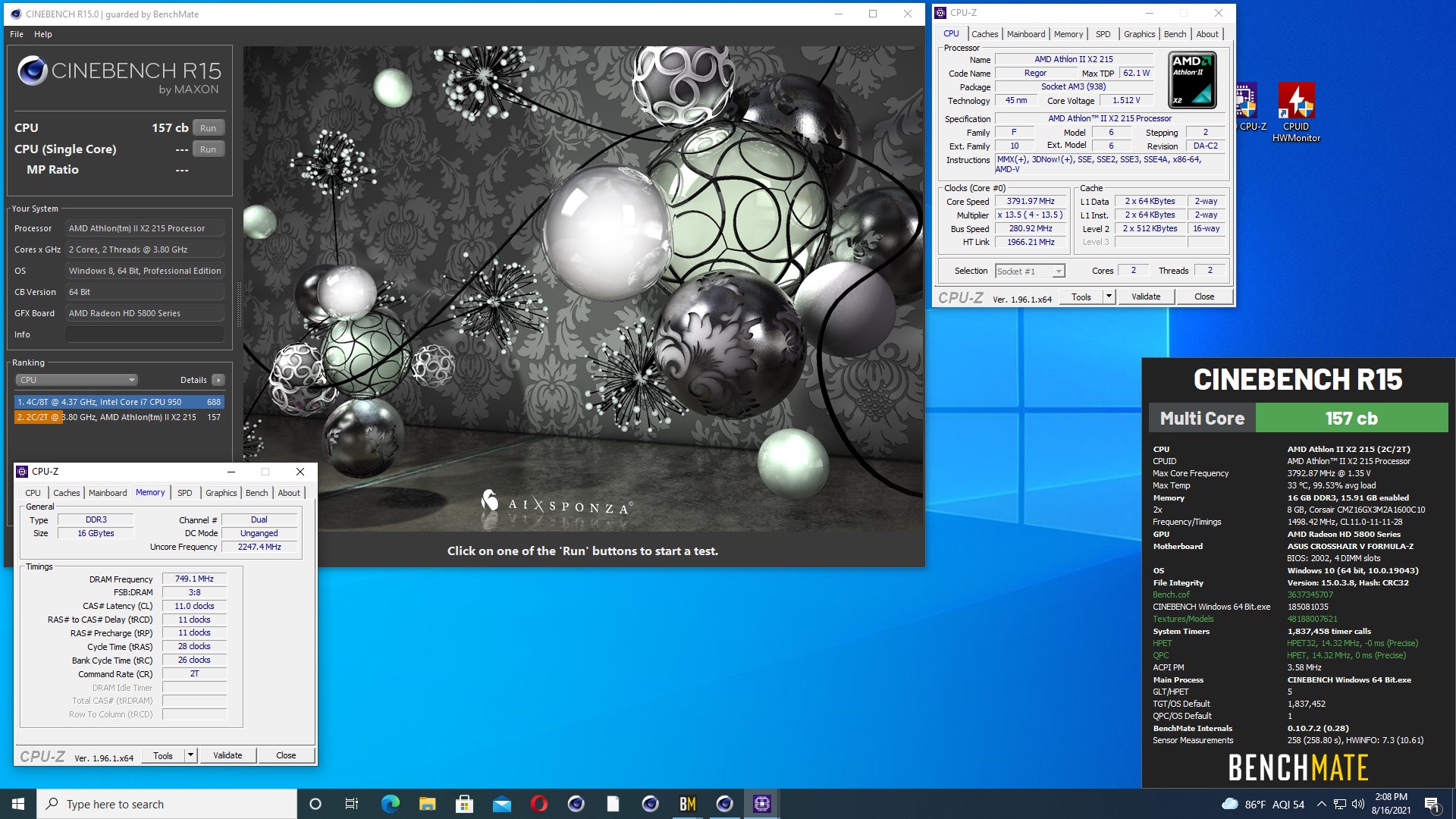The image size is (1456, 819).
Task: Open Mainboard tab in bottom CPU-Z window
Action: point(108,493)
